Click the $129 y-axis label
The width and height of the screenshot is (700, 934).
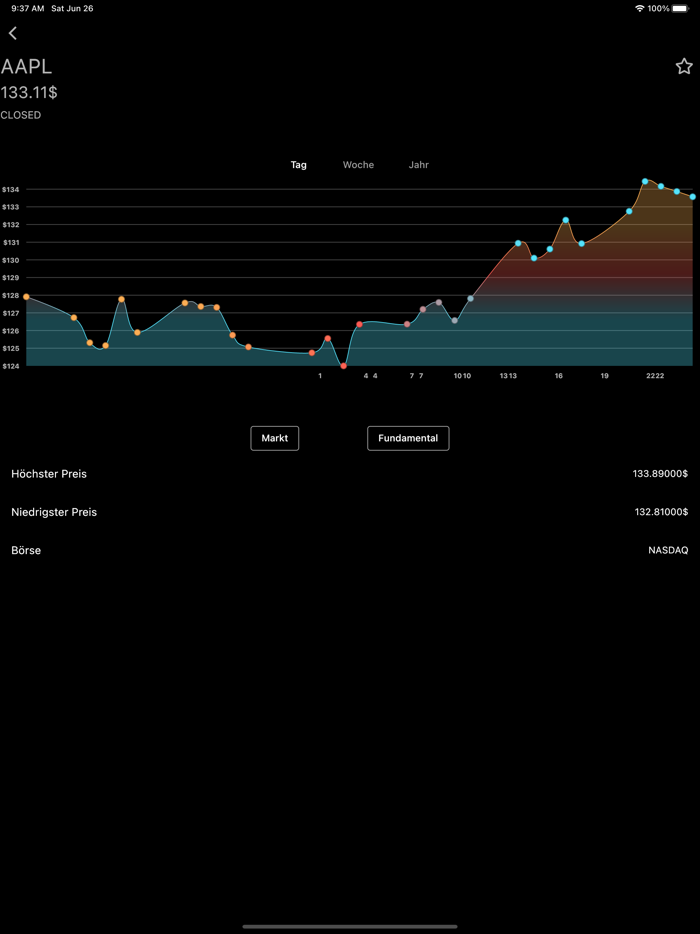[x=10, y=278]
